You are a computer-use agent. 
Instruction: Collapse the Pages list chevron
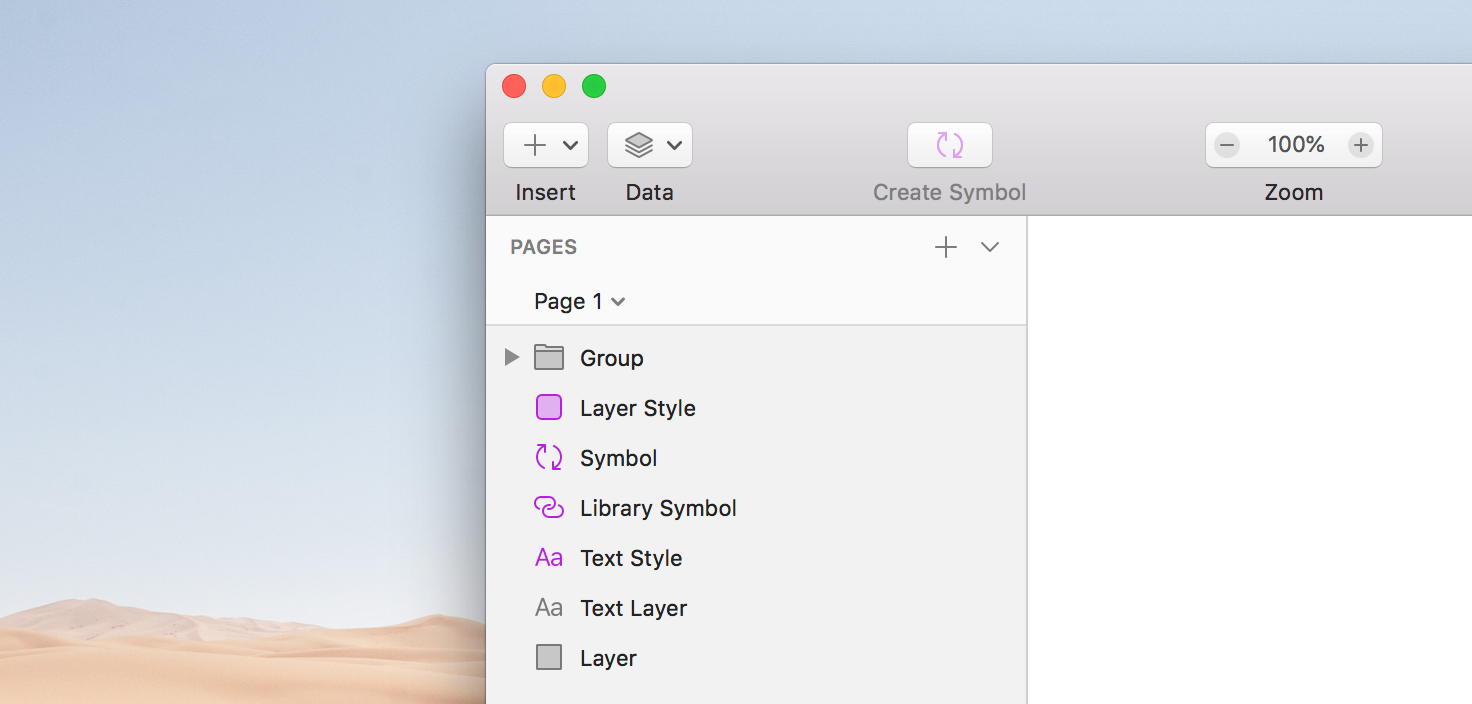coord(990,247)
